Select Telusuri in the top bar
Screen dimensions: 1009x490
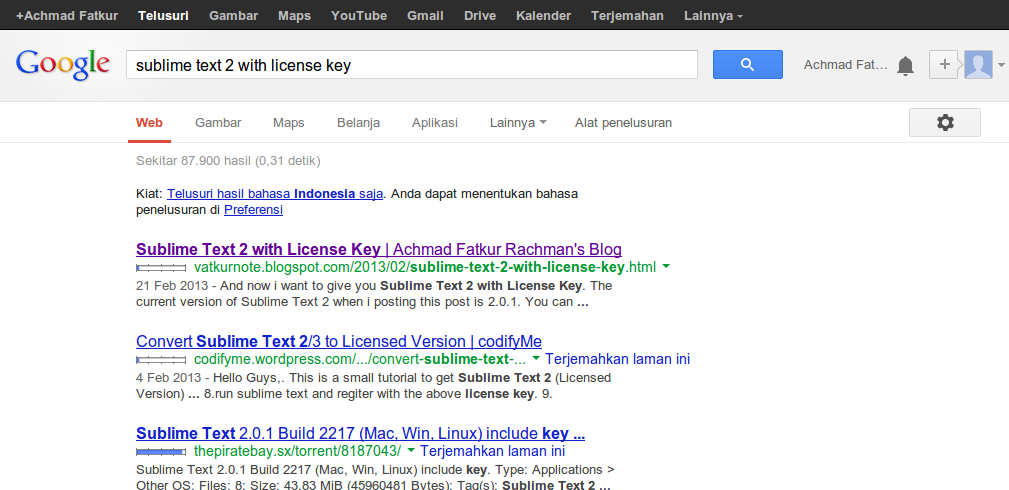163,15
